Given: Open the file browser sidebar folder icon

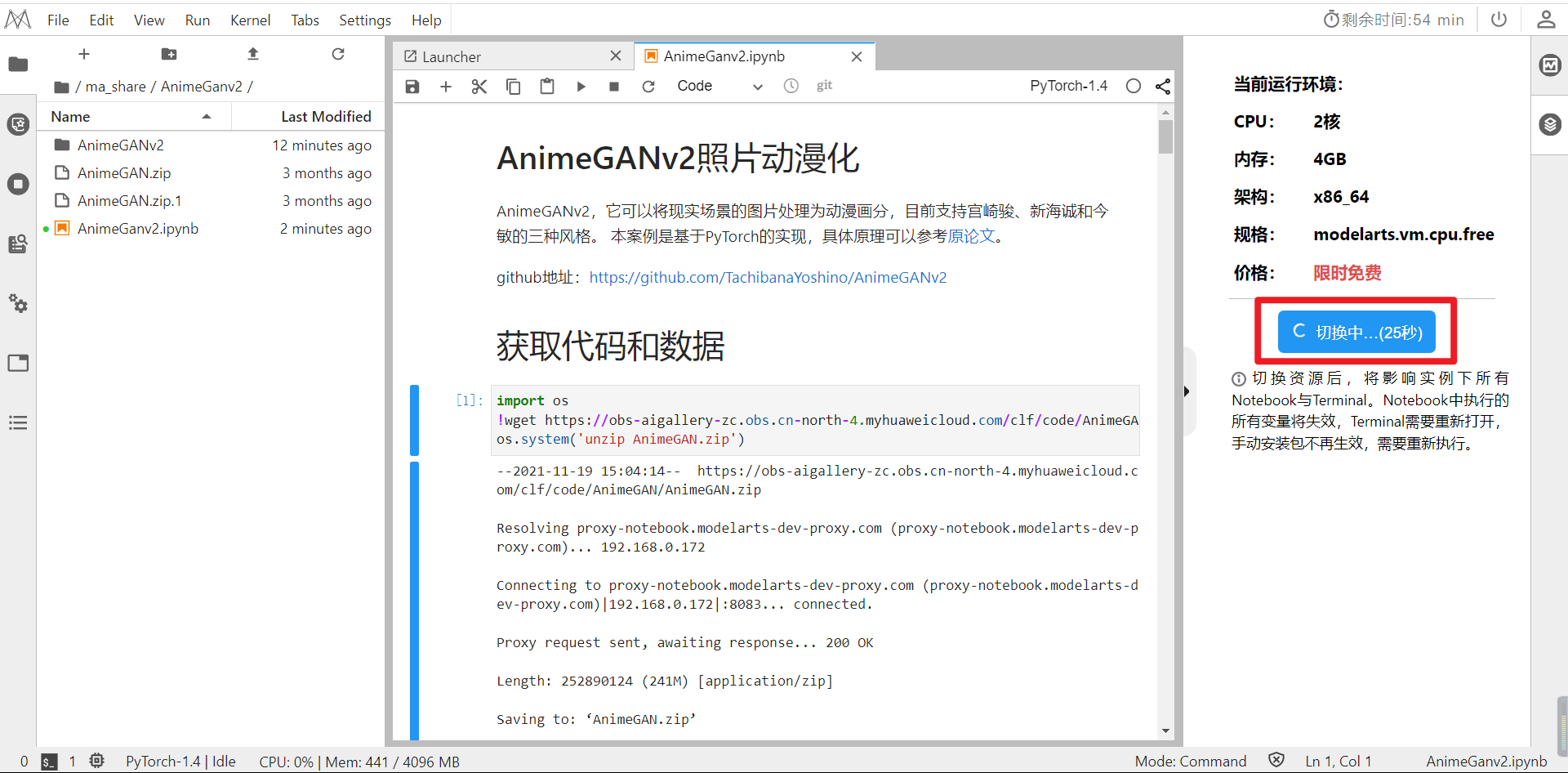Looking at the screenshot, I should point(18,64).
